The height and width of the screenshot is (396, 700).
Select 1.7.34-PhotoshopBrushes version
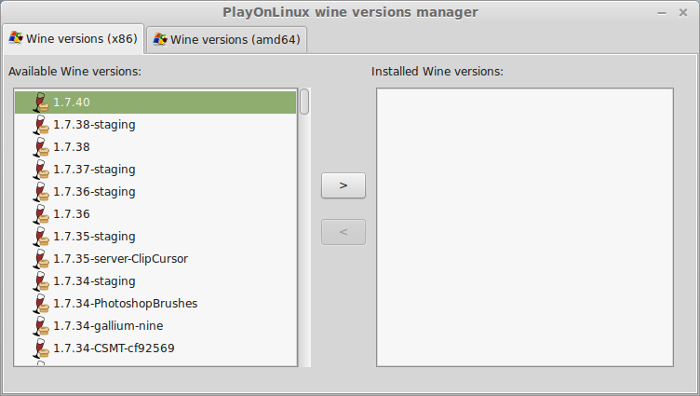[x=155, y=303]
